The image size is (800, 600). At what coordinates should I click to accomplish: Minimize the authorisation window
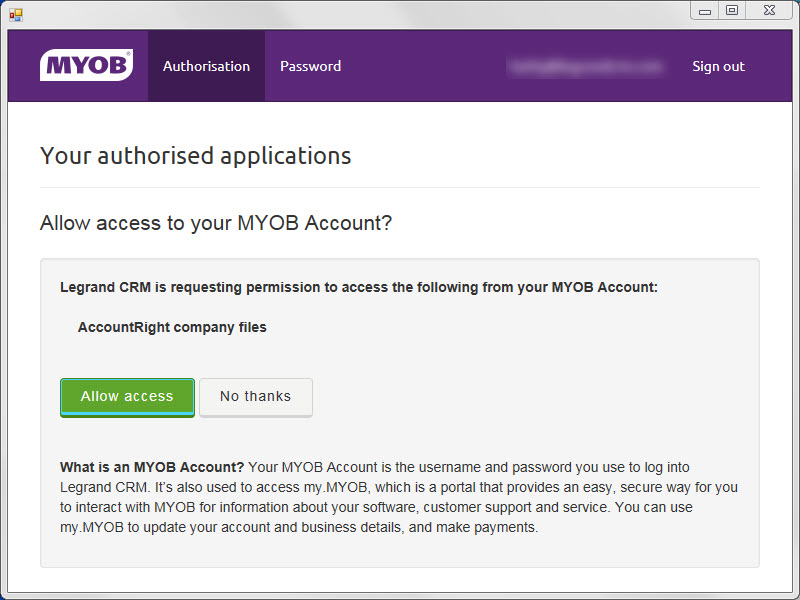point(706,10)
